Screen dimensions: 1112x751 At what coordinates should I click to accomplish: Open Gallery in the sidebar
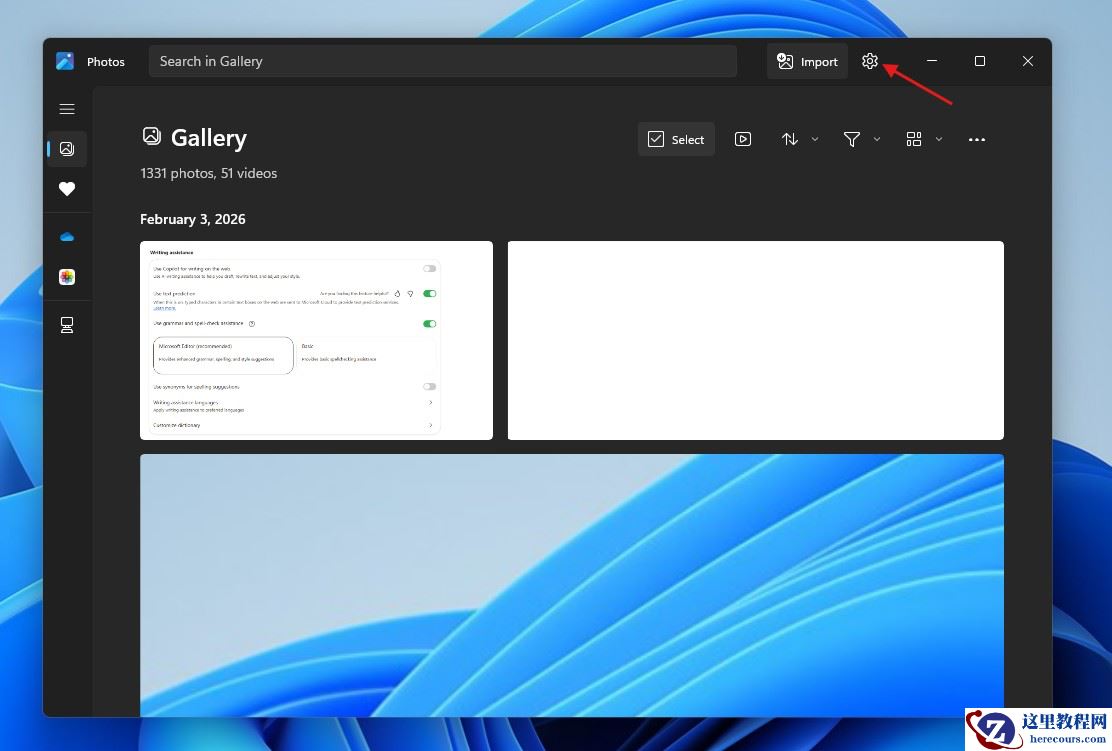[x=67, y=148]
